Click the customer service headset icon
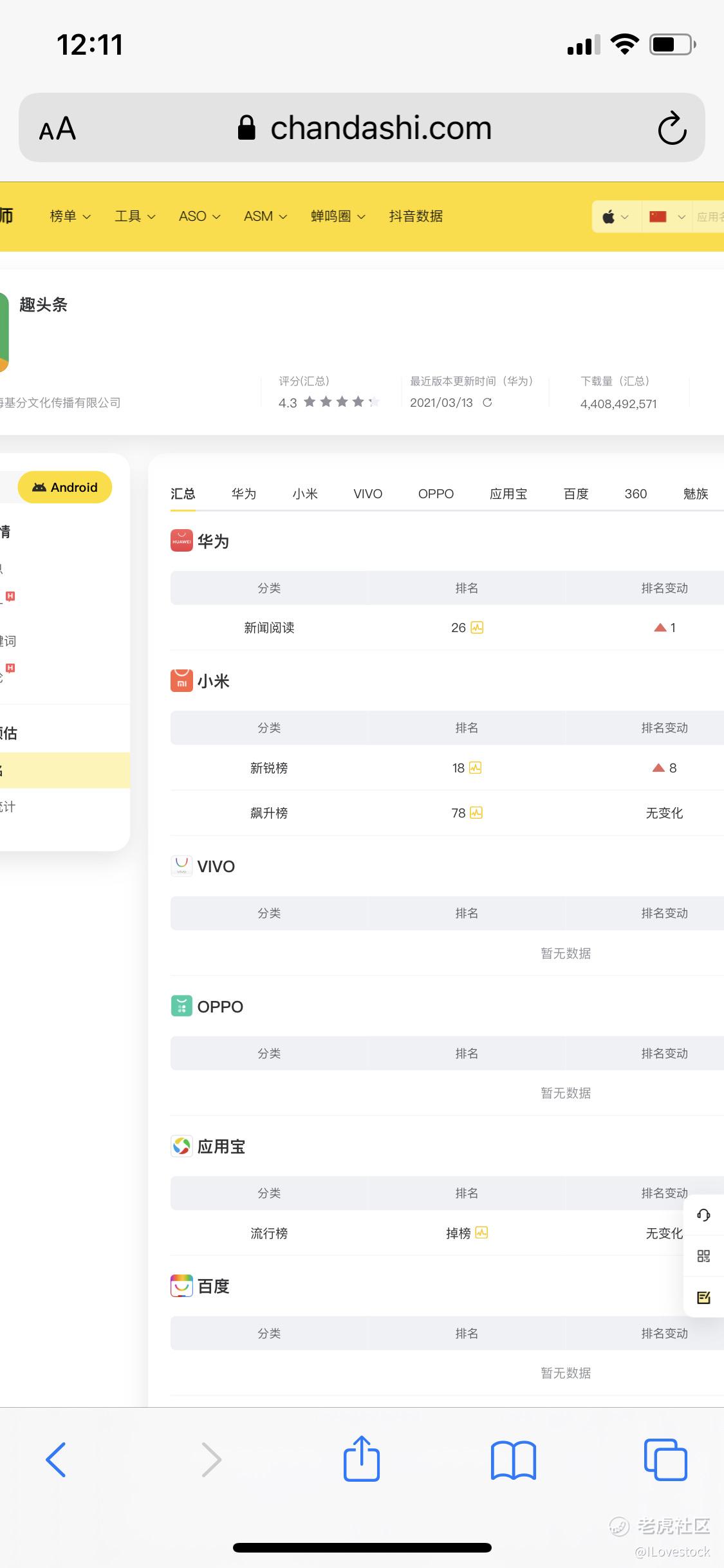The width and height of the screenshot is (724, 1568). point(703,1215)
